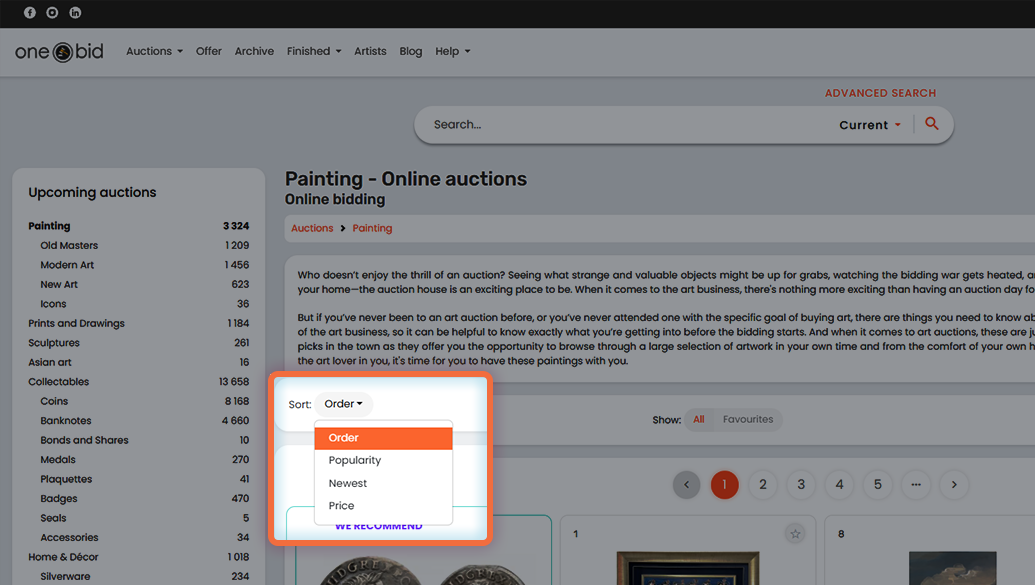Open the Current search scope dropdown
This screenshot has width=1035, height=585.
pos(869,125)
